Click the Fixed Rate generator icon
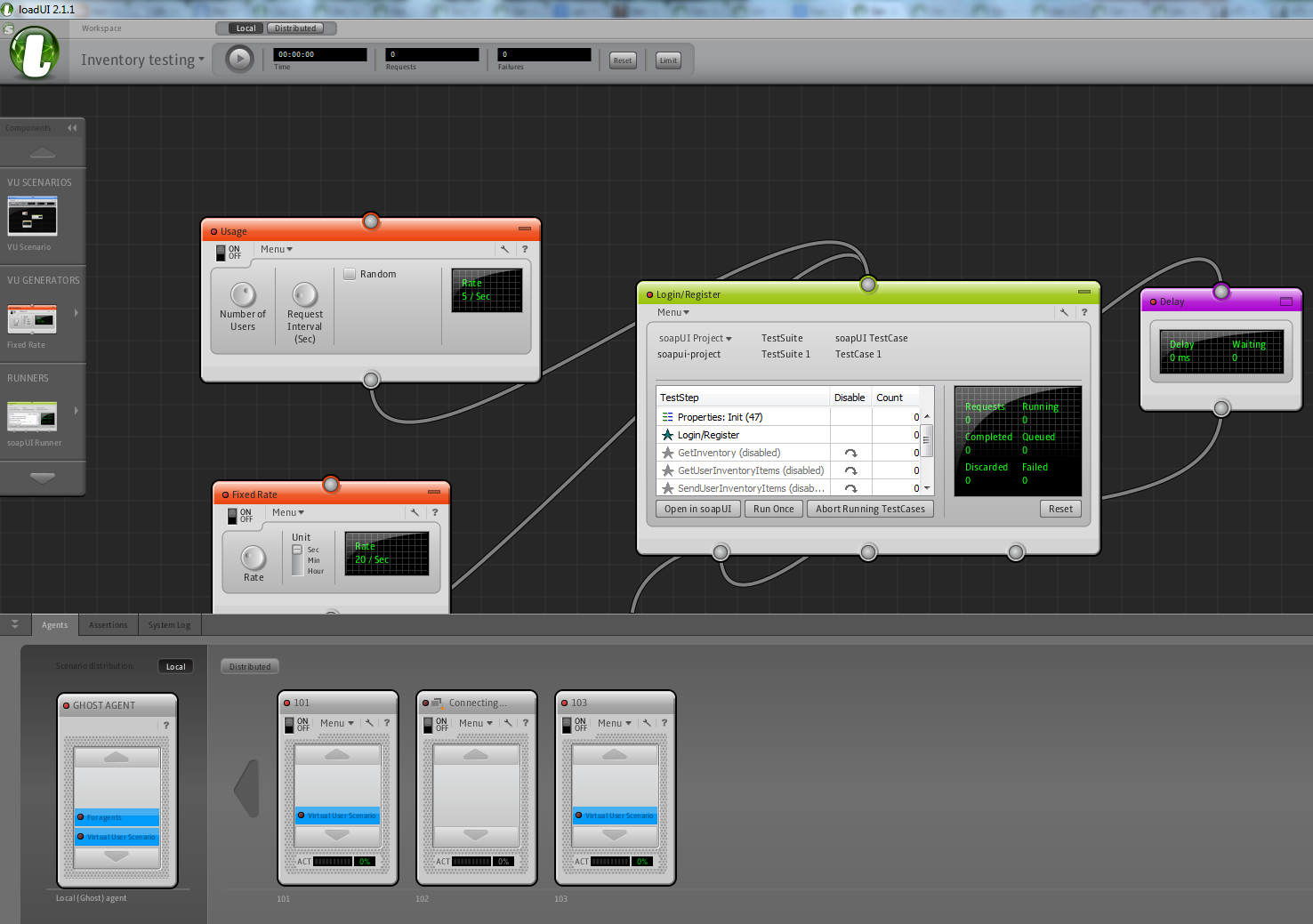Image resolution: width=1313 pixels, height=924 pixels. pos(32,318)
